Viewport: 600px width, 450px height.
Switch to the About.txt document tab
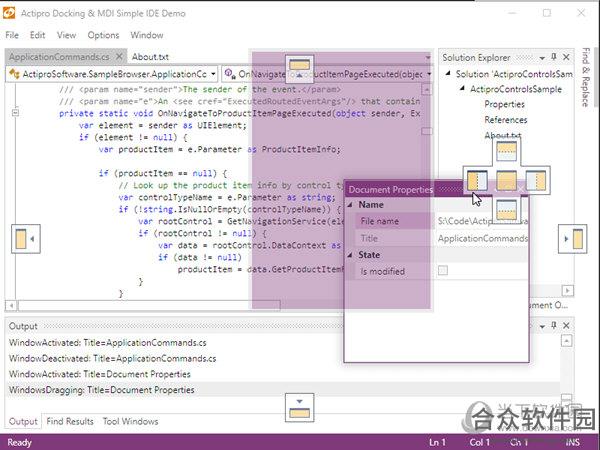coord(150,57)
